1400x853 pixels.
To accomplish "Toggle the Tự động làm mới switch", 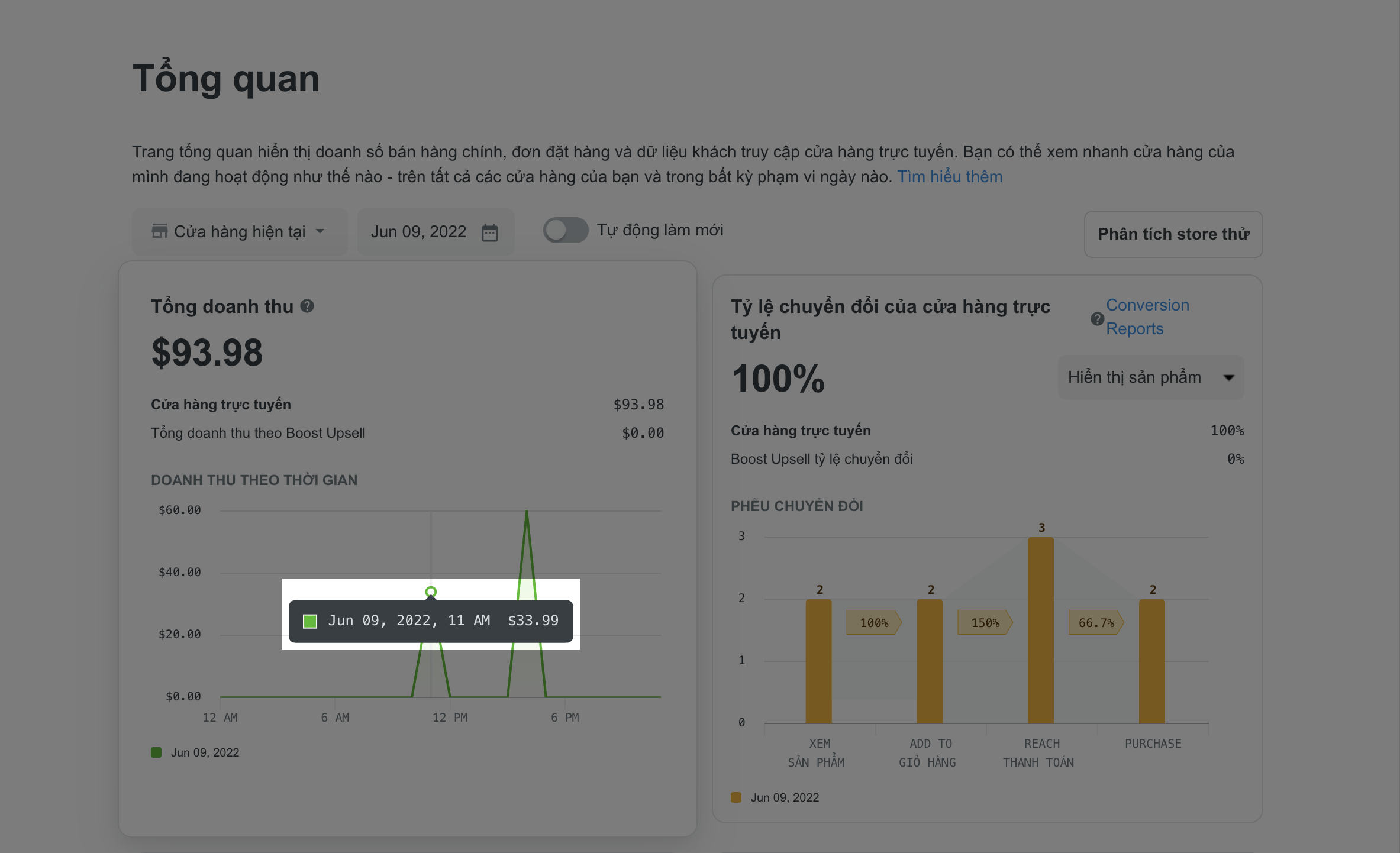I will click(x=566, y=230).
